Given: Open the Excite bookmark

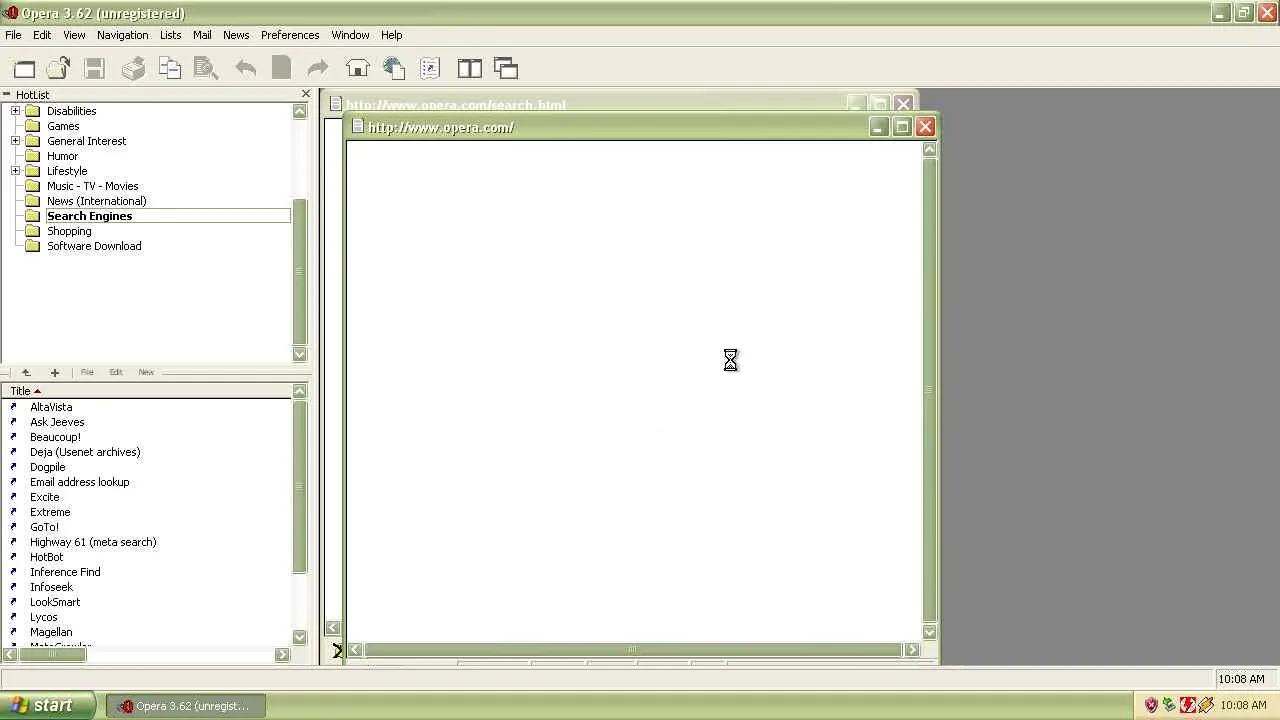Looking at the screenshot, I should 44,497.
